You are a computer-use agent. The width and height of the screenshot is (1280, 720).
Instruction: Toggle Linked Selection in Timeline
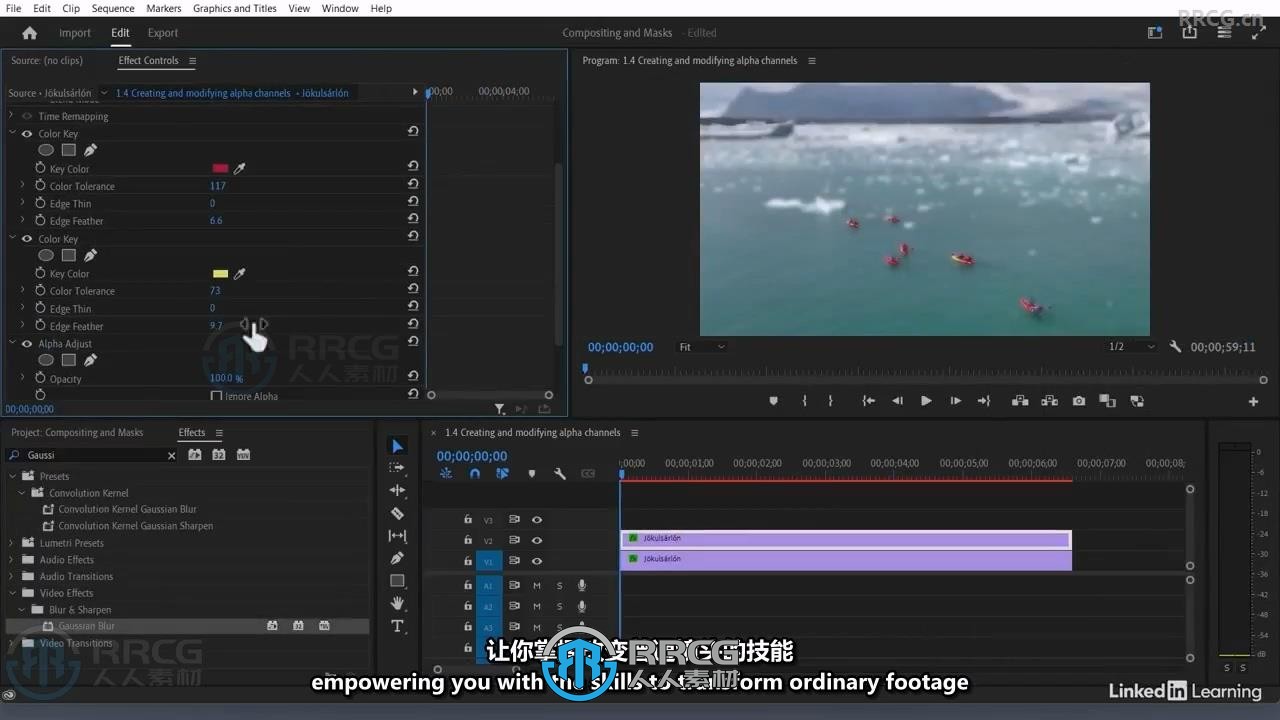(x=502, y=474)
